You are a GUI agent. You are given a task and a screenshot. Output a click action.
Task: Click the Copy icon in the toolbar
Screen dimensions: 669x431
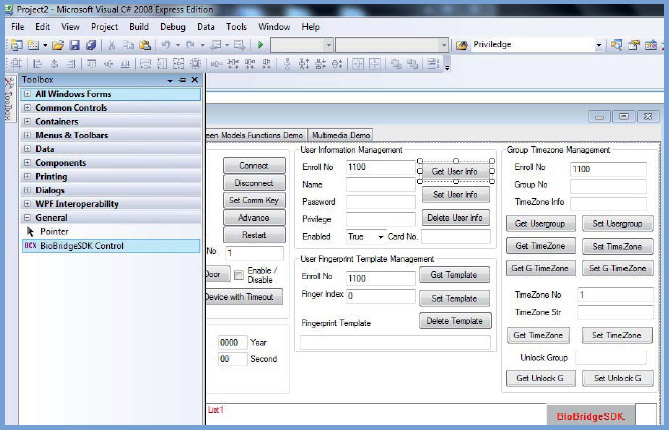(128, 44)
